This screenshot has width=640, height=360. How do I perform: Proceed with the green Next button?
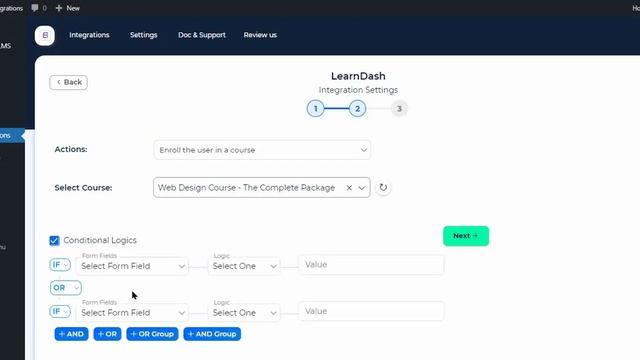pyautogui.click(x=466, y=236)
